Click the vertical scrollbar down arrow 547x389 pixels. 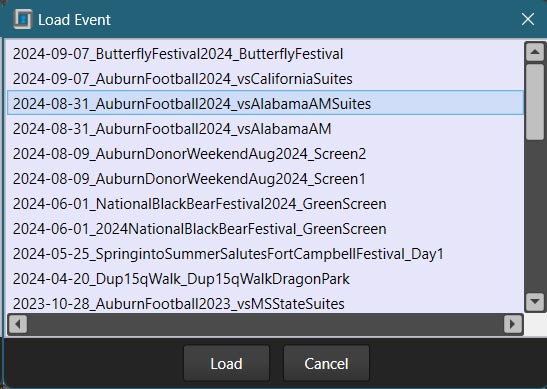[x=535, y=302]
